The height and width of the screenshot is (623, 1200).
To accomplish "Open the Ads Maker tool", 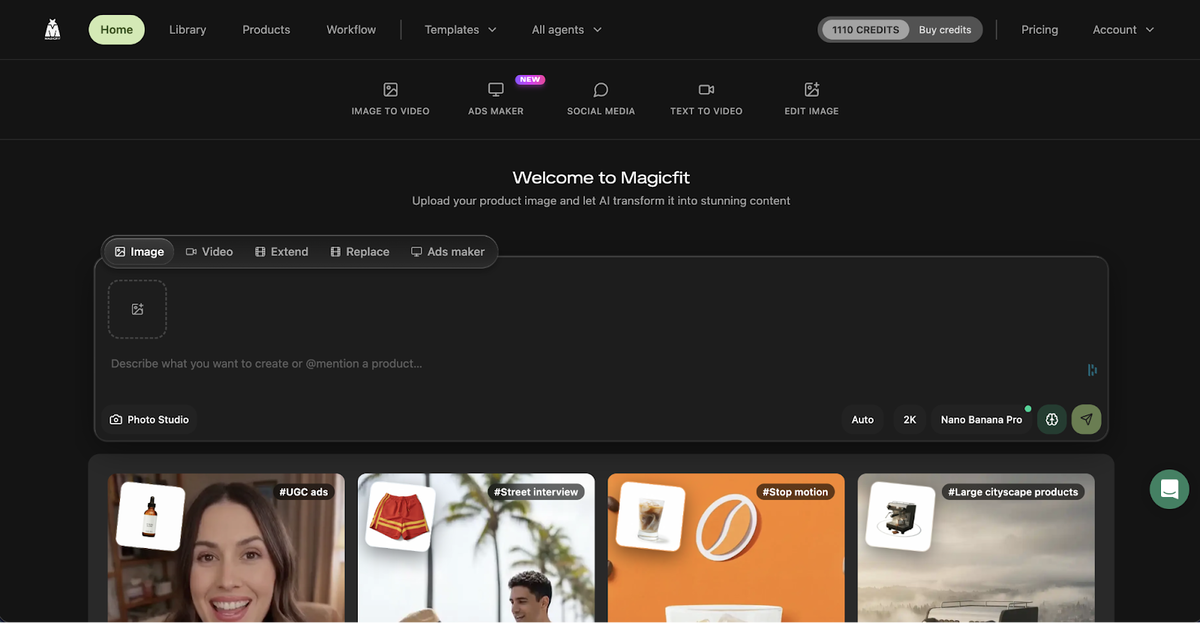I will tap(496, 98).
